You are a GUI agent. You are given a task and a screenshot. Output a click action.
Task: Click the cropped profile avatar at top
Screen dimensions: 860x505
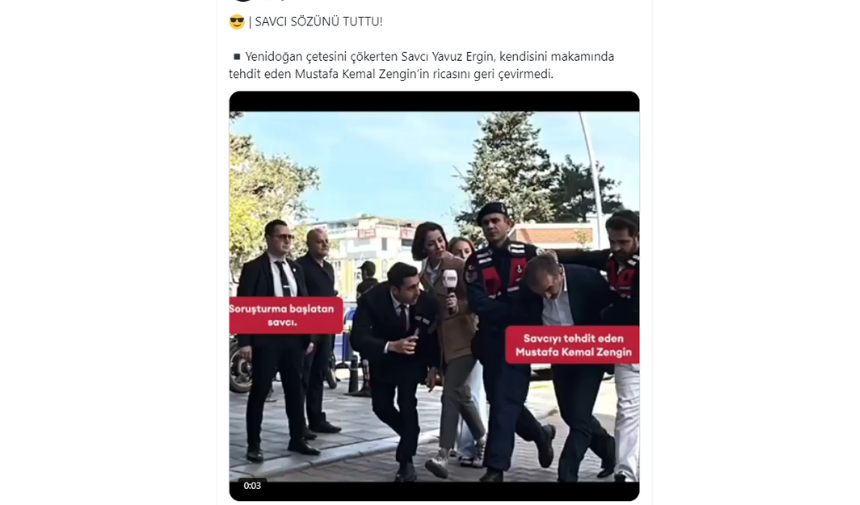242,1
